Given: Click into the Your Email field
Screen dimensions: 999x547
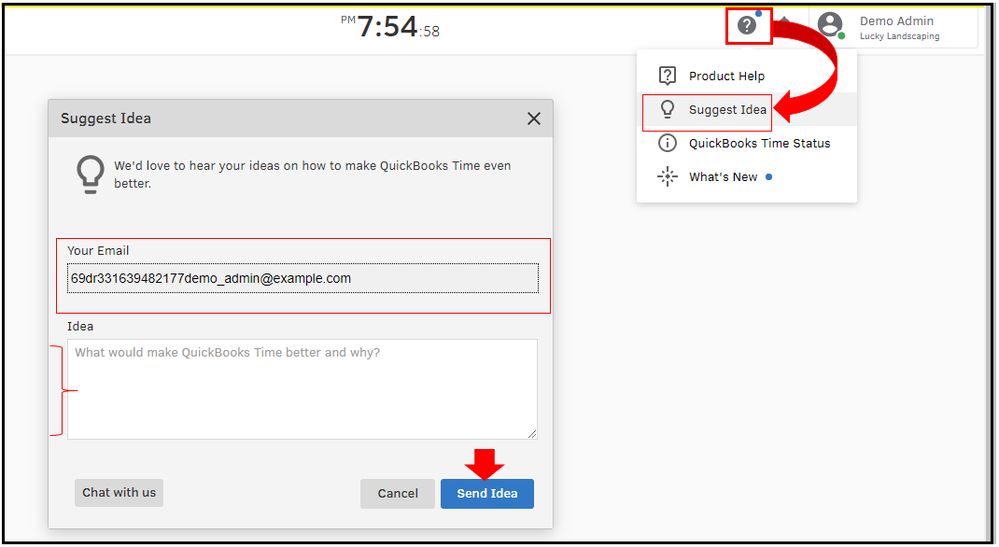Looking at the screenshot, I should pos(303,278).
